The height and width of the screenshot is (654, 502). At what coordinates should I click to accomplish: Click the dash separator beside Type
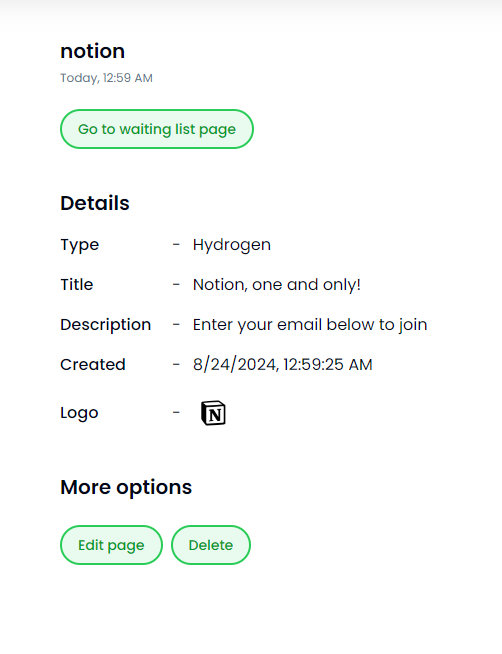click(176, 244)
